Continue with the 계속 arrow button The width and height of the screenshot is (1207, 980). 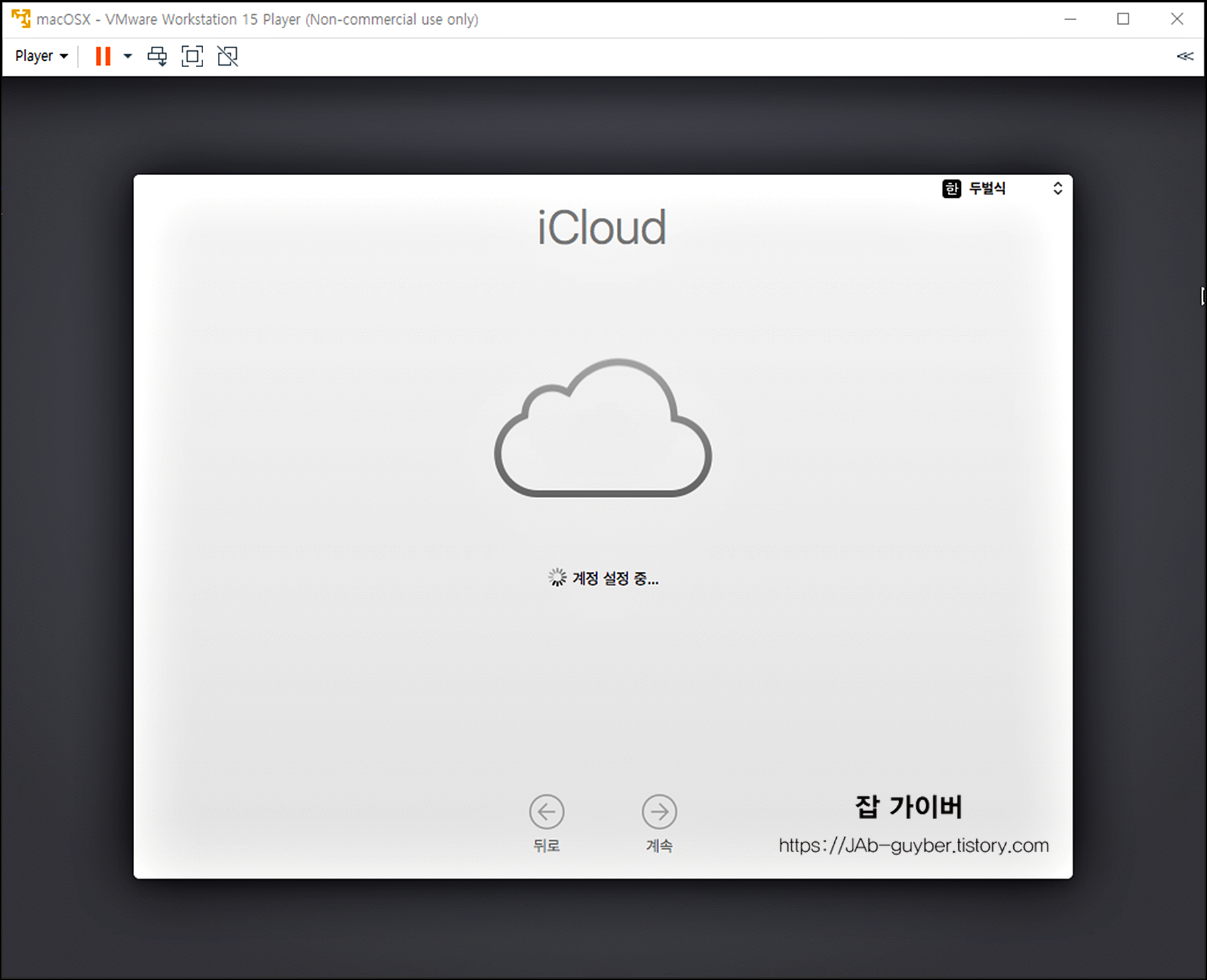click(659, 812)
